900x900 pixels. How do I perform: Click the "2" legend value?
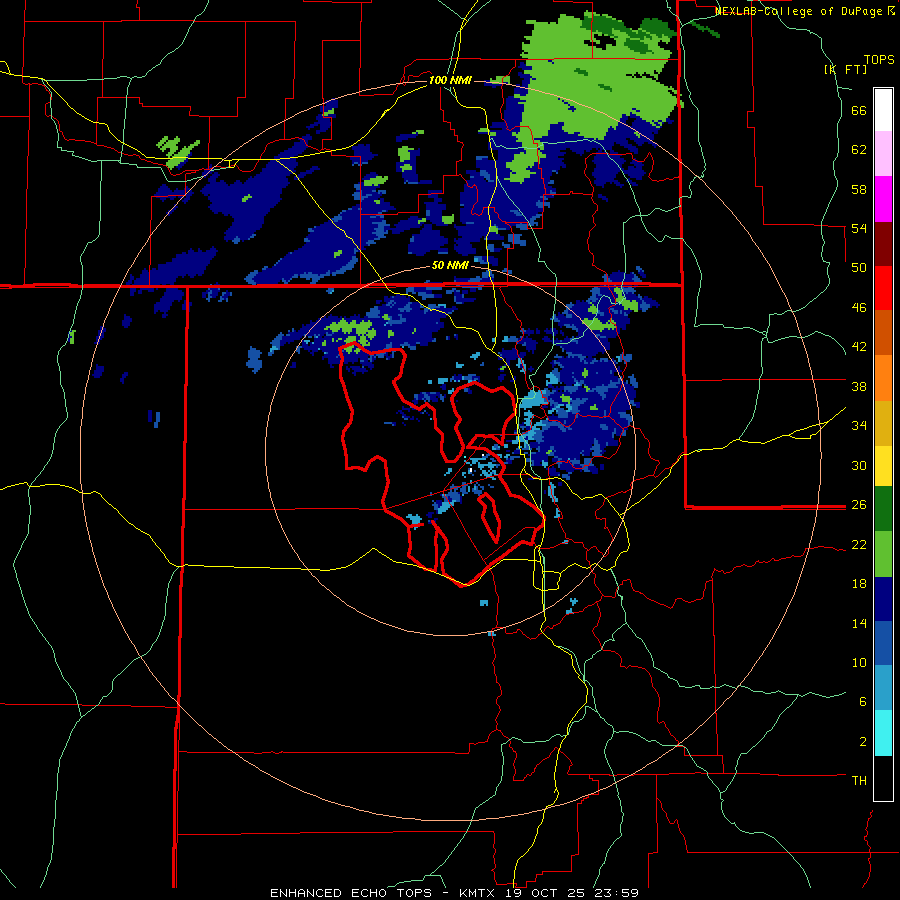pyautogui.click(x=863, y=742)
